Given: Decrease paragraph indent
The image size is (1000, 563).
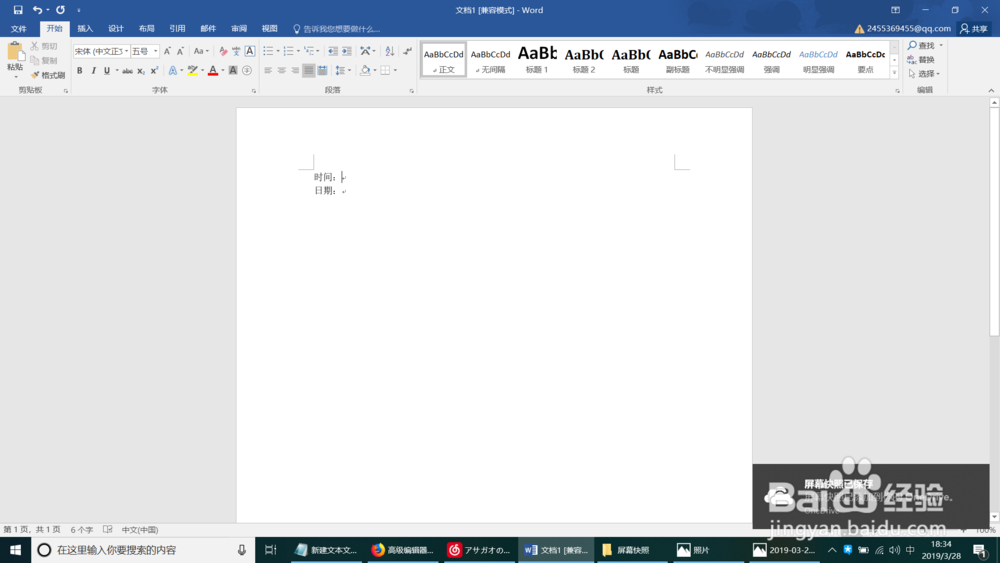Looking at the screenshot, I should click(332, 51).
